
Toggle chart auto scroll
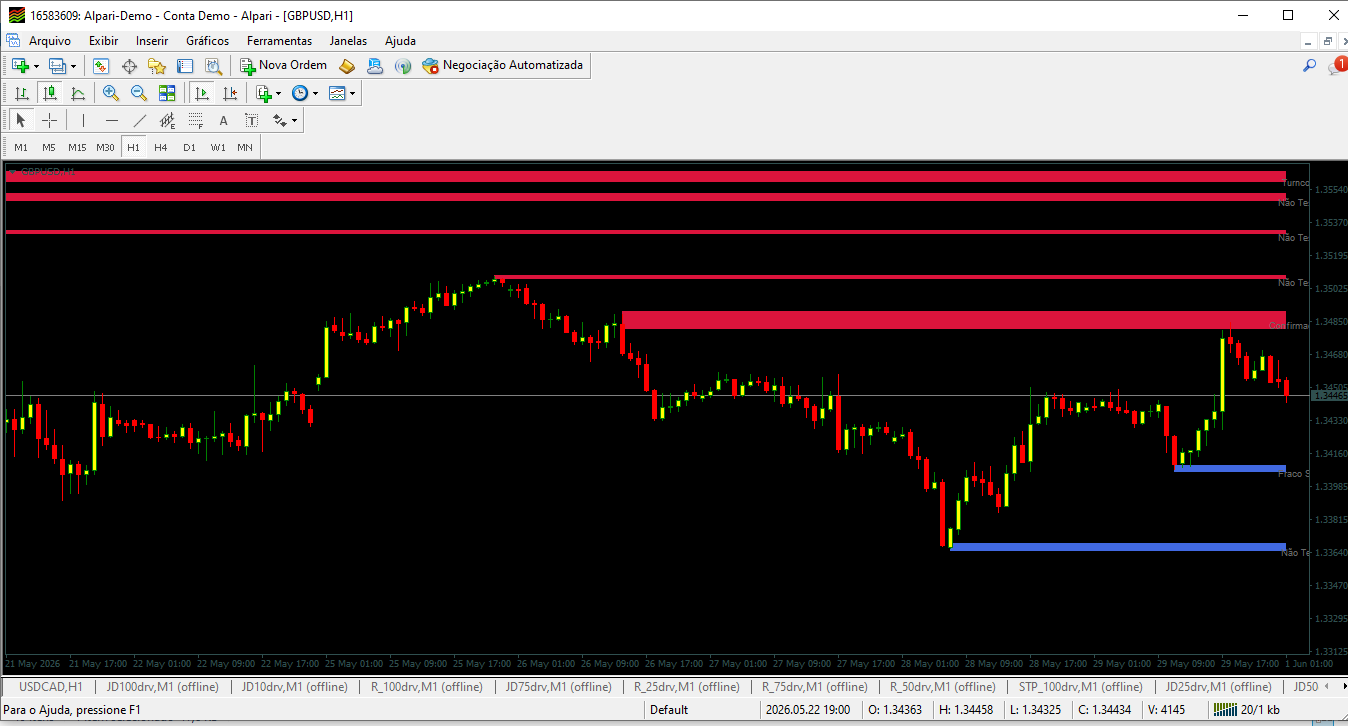202,93
